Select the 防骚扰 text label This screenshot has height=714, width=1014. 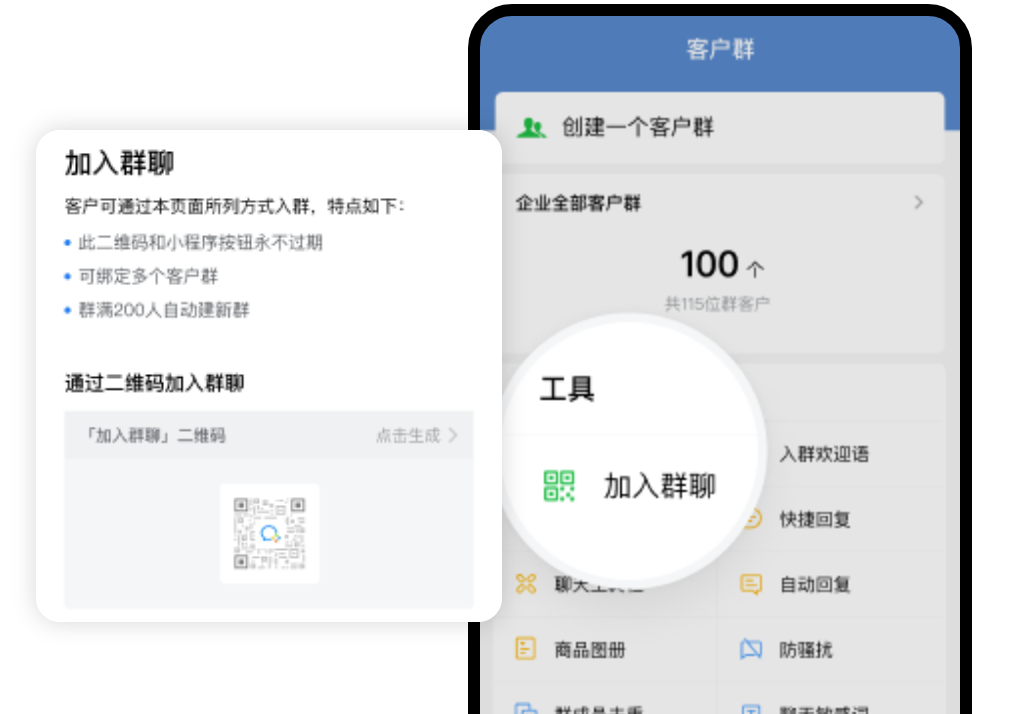[x=805, y=650]
